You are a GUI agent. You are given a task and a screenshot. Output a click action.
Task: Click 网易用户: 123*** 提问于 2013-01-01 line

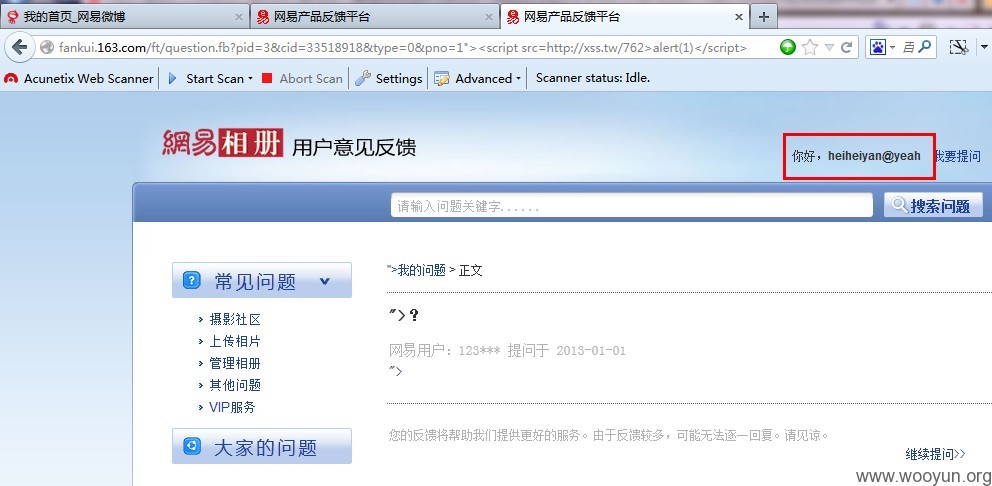(x=507, y=351)
